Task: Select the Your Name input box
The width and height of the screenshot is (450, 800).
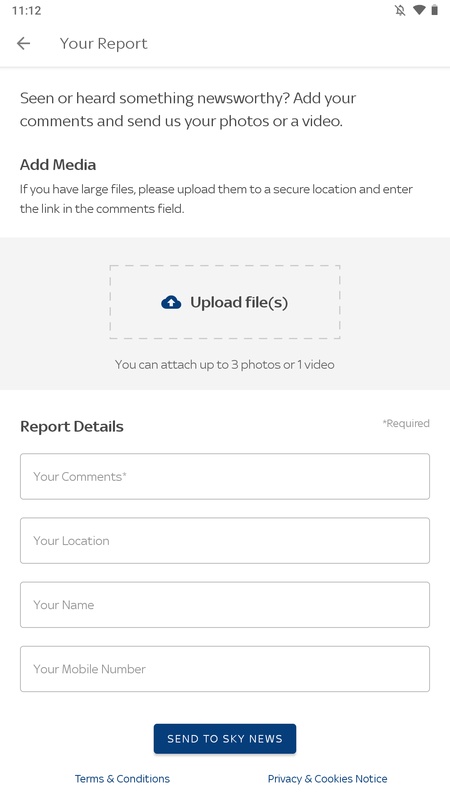Action: pyautogui.click(x=225, y=605)
